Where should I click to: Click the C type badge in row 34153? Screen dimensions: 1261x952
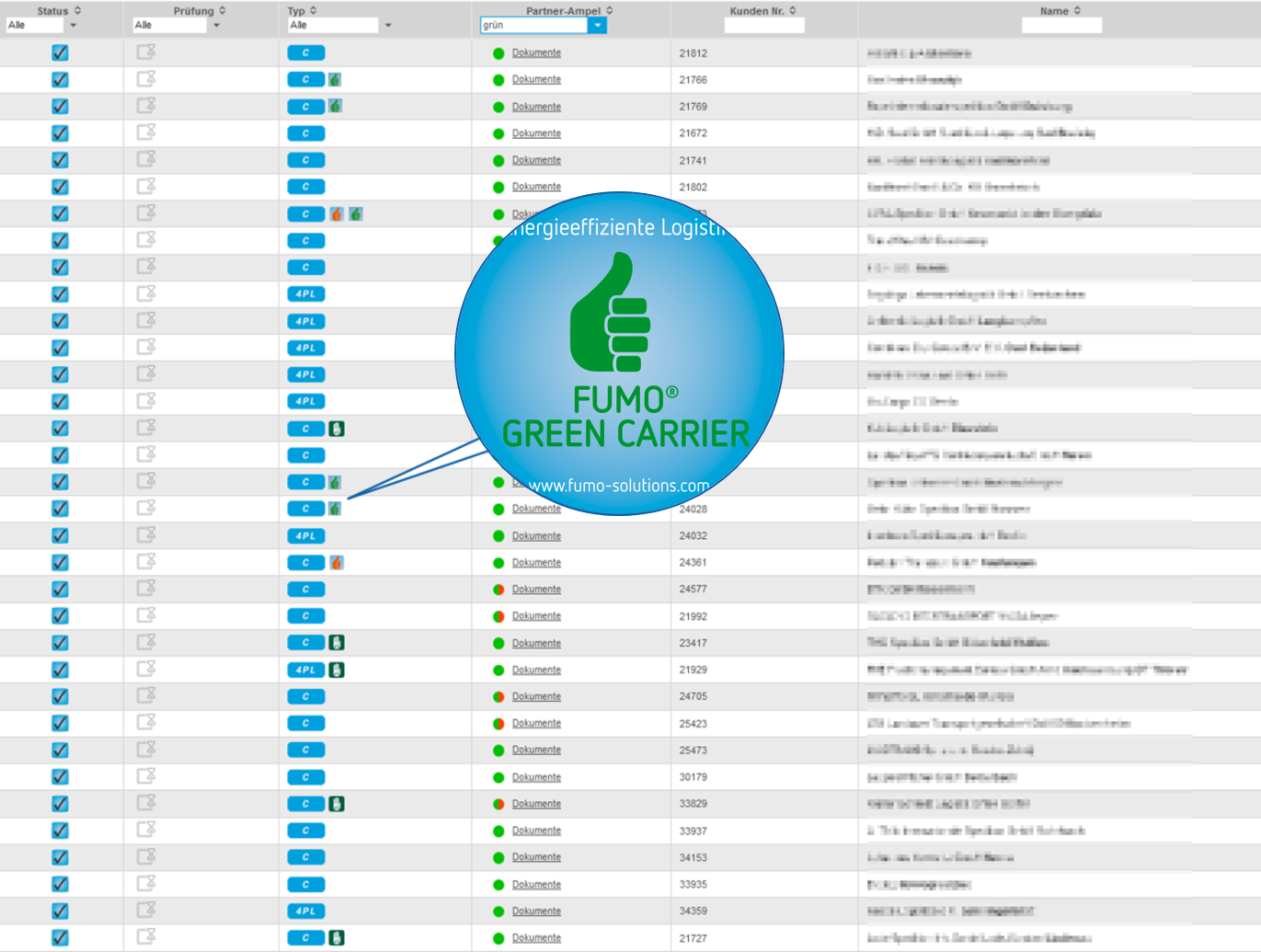(x=305, y=857)
